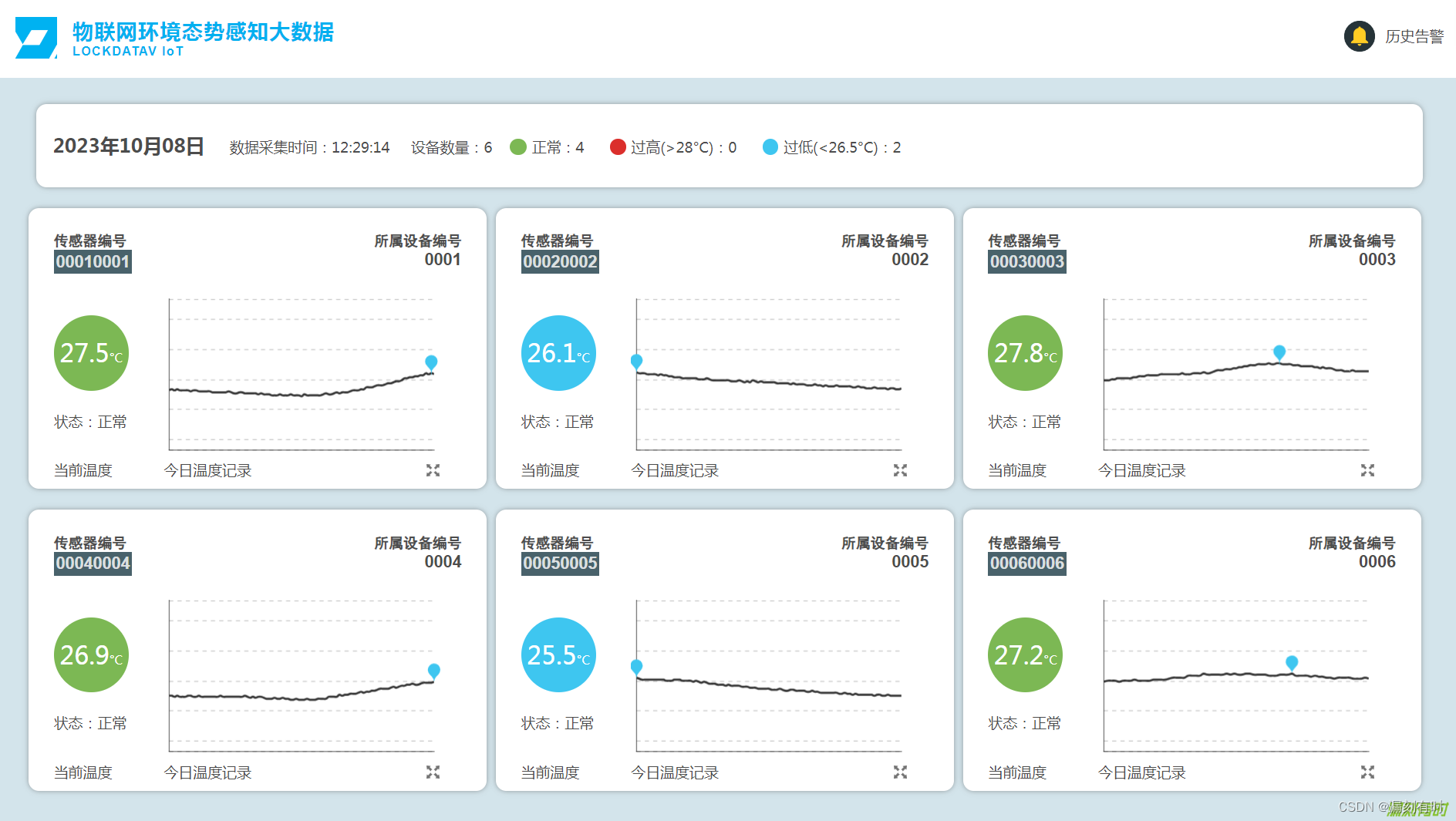Screen dimensions: 1456x821
Task: Click the 数据采集时间 12:29:14 text
Action: (309, 147)
